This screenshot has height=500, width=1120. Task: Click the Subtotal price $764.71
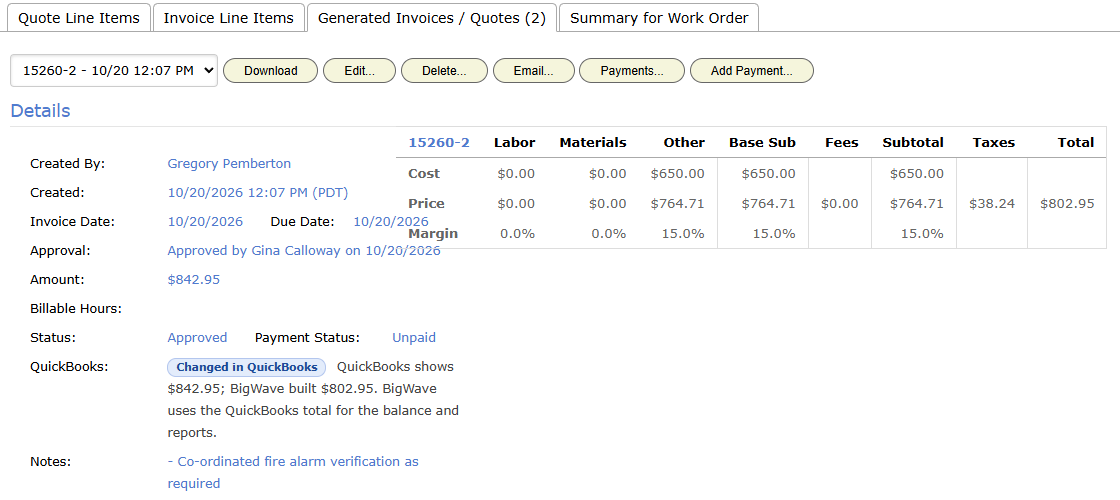(916, 204)
